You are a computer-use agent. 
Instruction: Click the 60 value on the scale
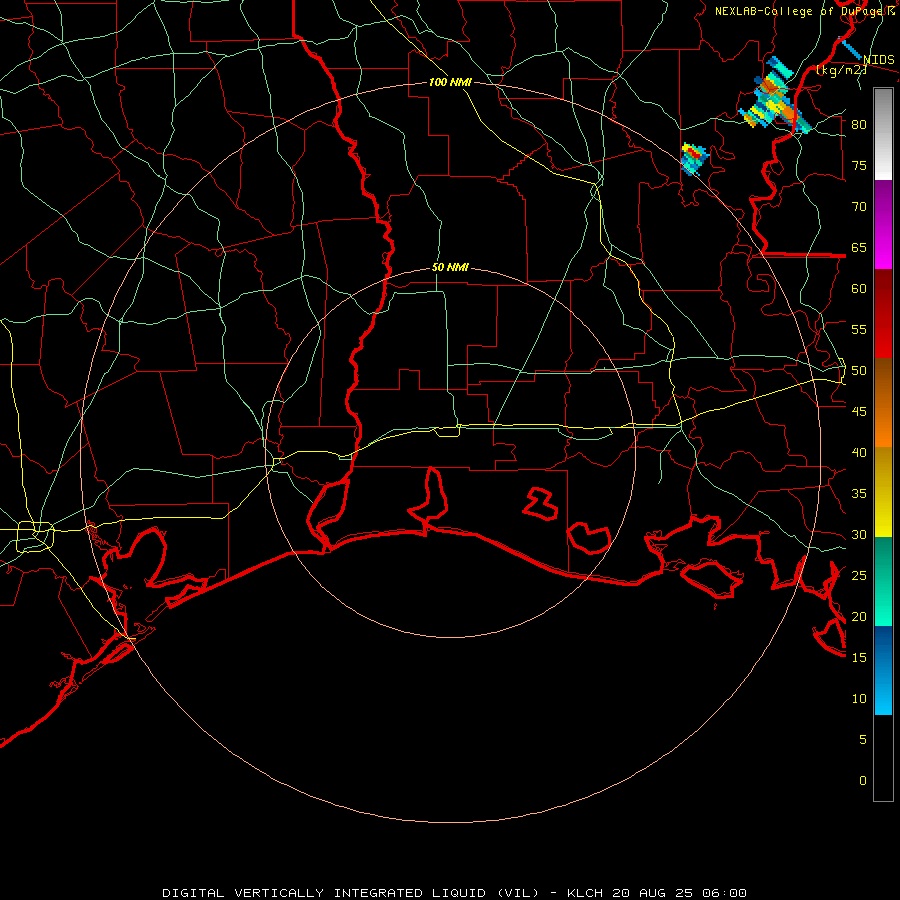859,289
